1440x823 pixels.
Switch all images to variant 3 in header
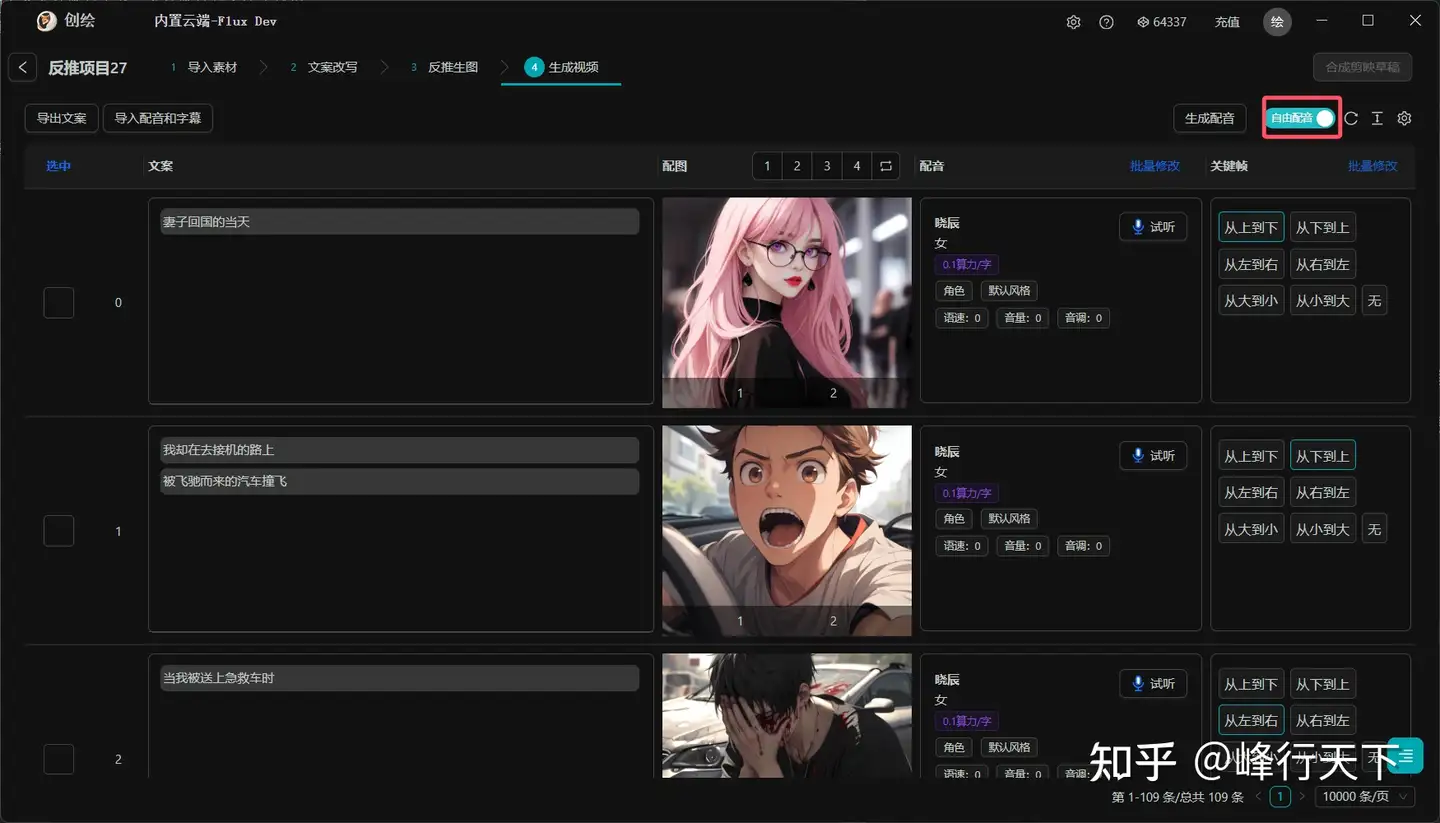(827, 166)
